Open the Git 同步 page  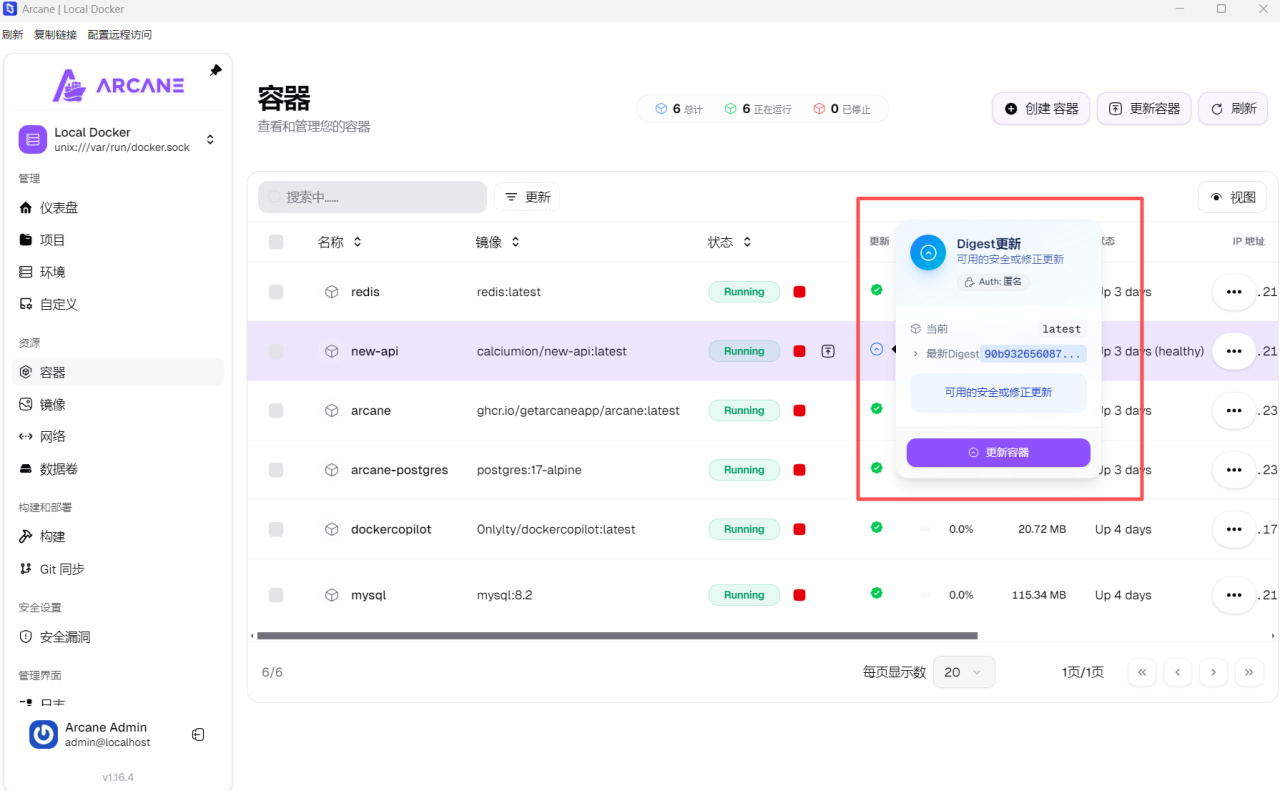tap(118, 569)
